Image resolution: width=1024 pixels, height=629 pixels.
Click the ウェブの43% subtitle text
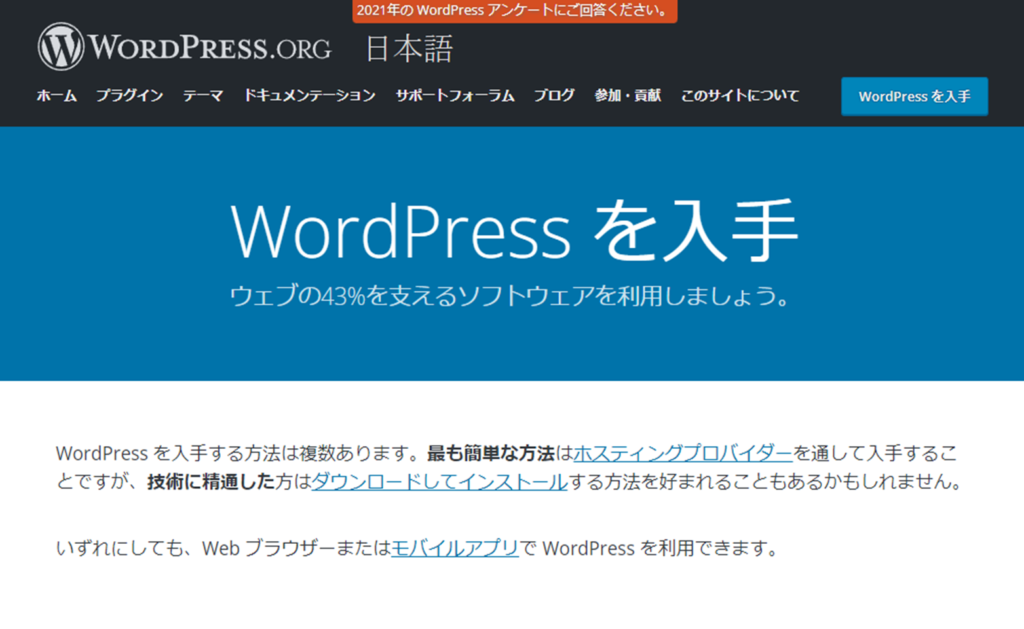tap(511, 297)
